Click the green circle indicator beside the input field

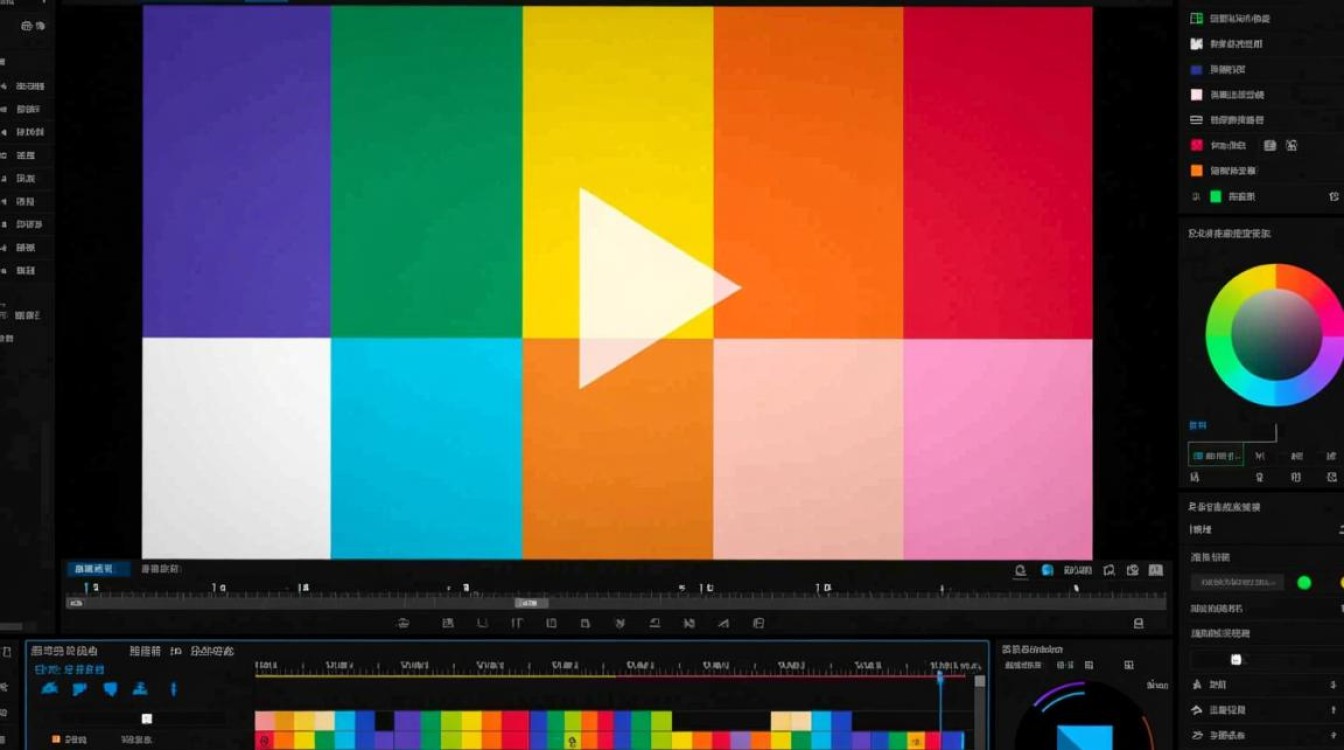1304,582
